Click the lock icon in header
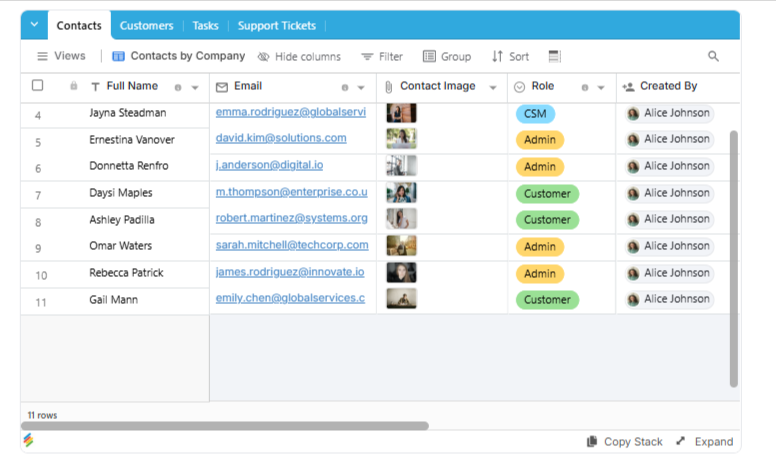This screenshot has width=776, height=461. tap(74, 86)
